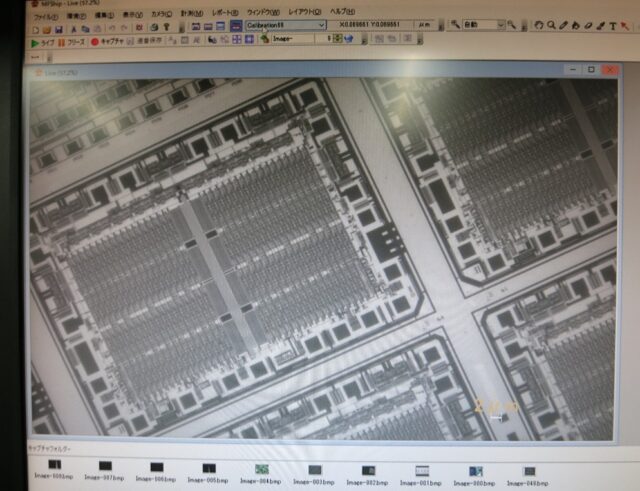Image resolution: width=640 pixels, height=491 pixels.
Task: Click the New file icon
Action: point(36,30)
